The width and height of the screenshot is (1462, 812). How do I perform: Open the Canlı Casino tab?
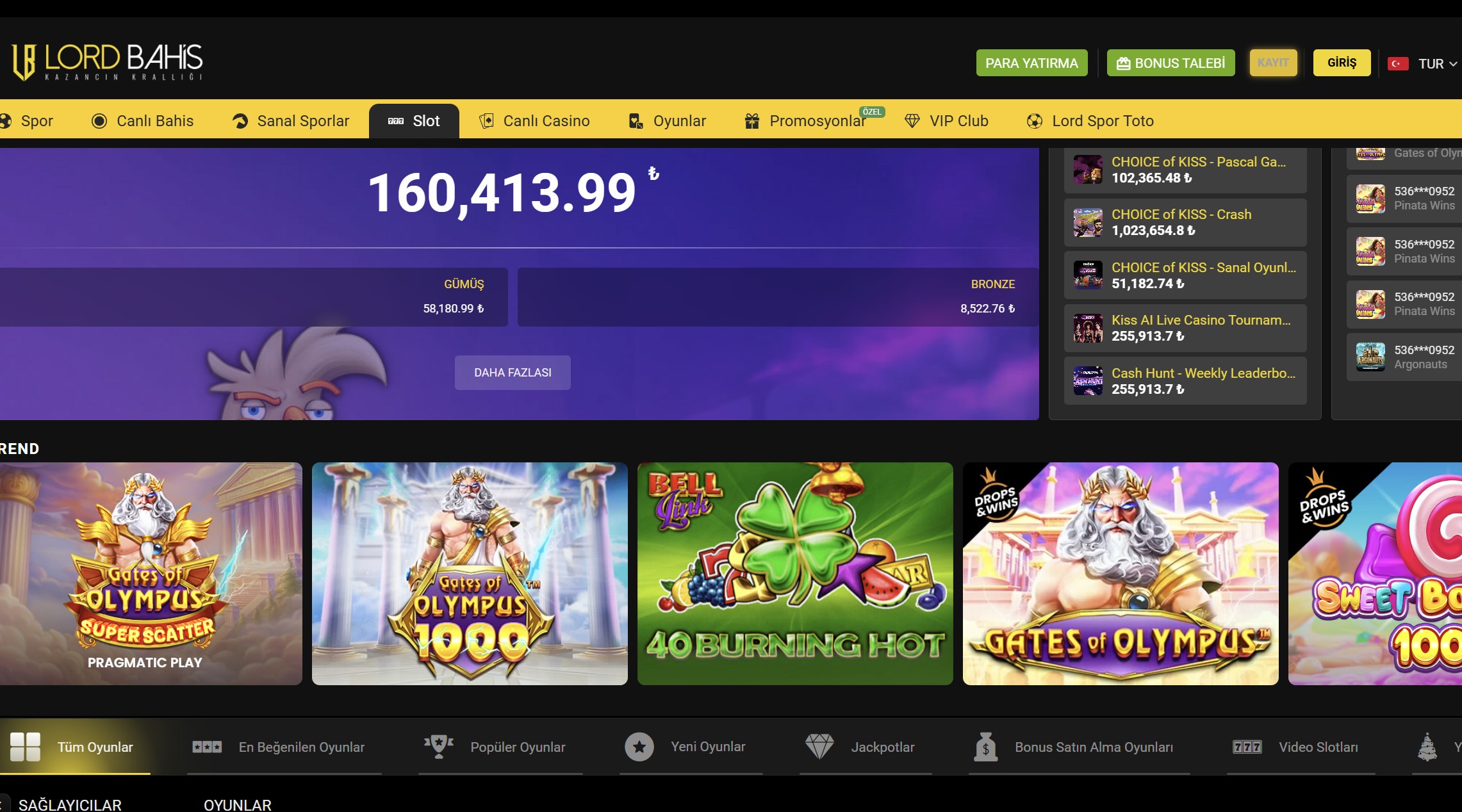point(534,121)
